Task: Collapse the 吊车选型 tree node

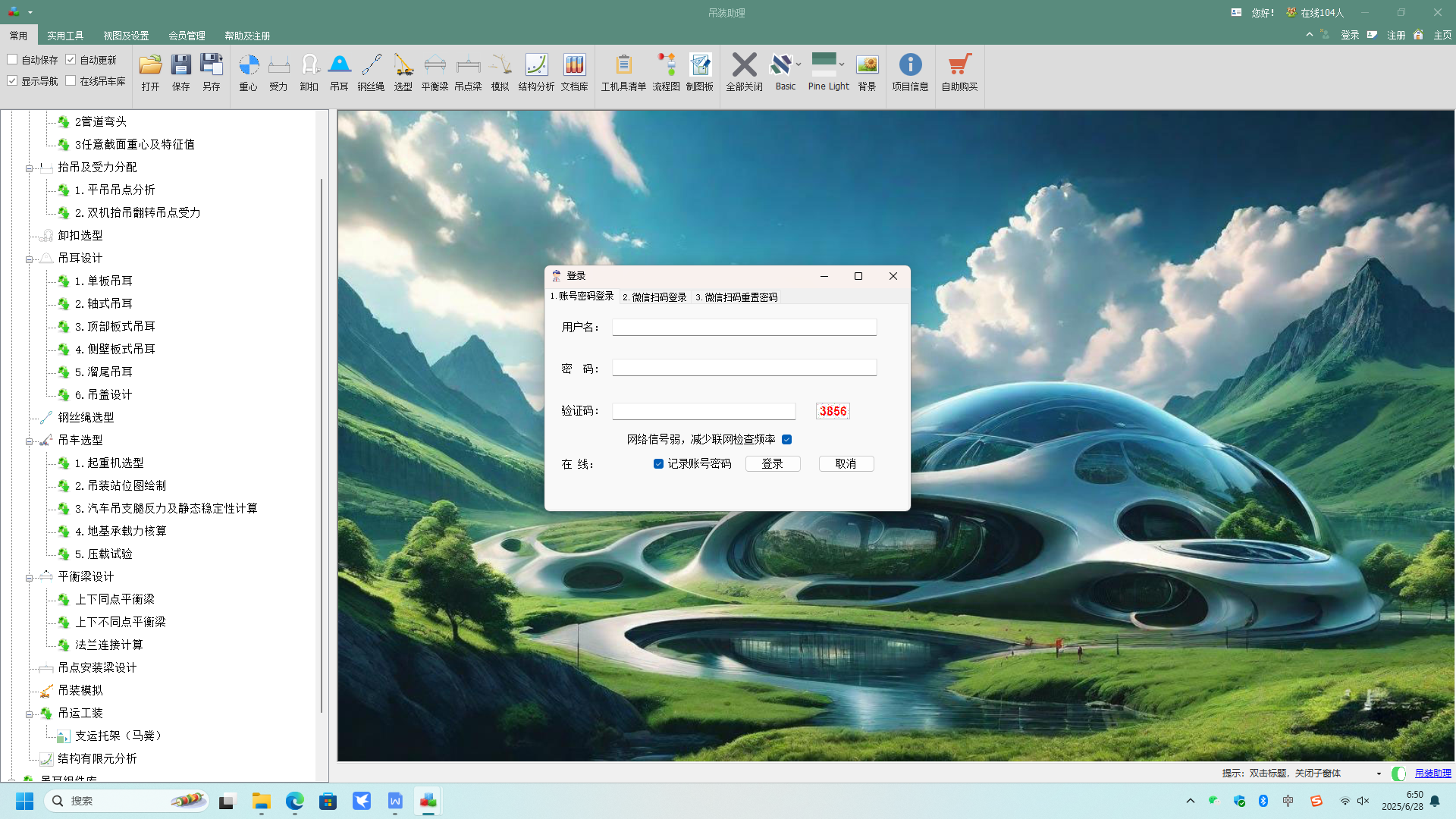Action: [x=29, y=441]
